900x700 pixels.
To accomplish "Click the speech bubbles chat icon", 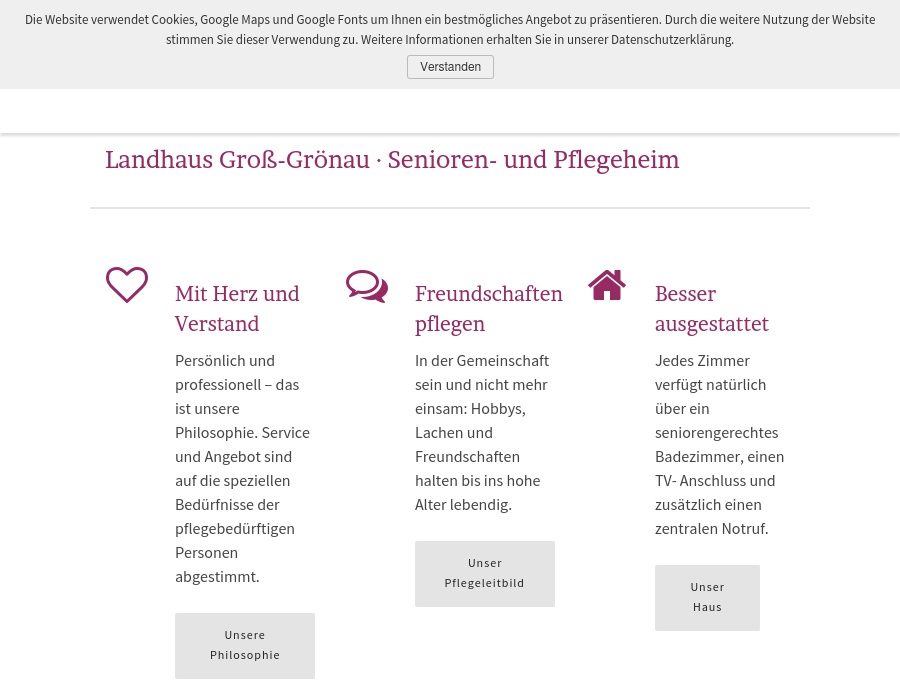I will [x=367, y=286].
